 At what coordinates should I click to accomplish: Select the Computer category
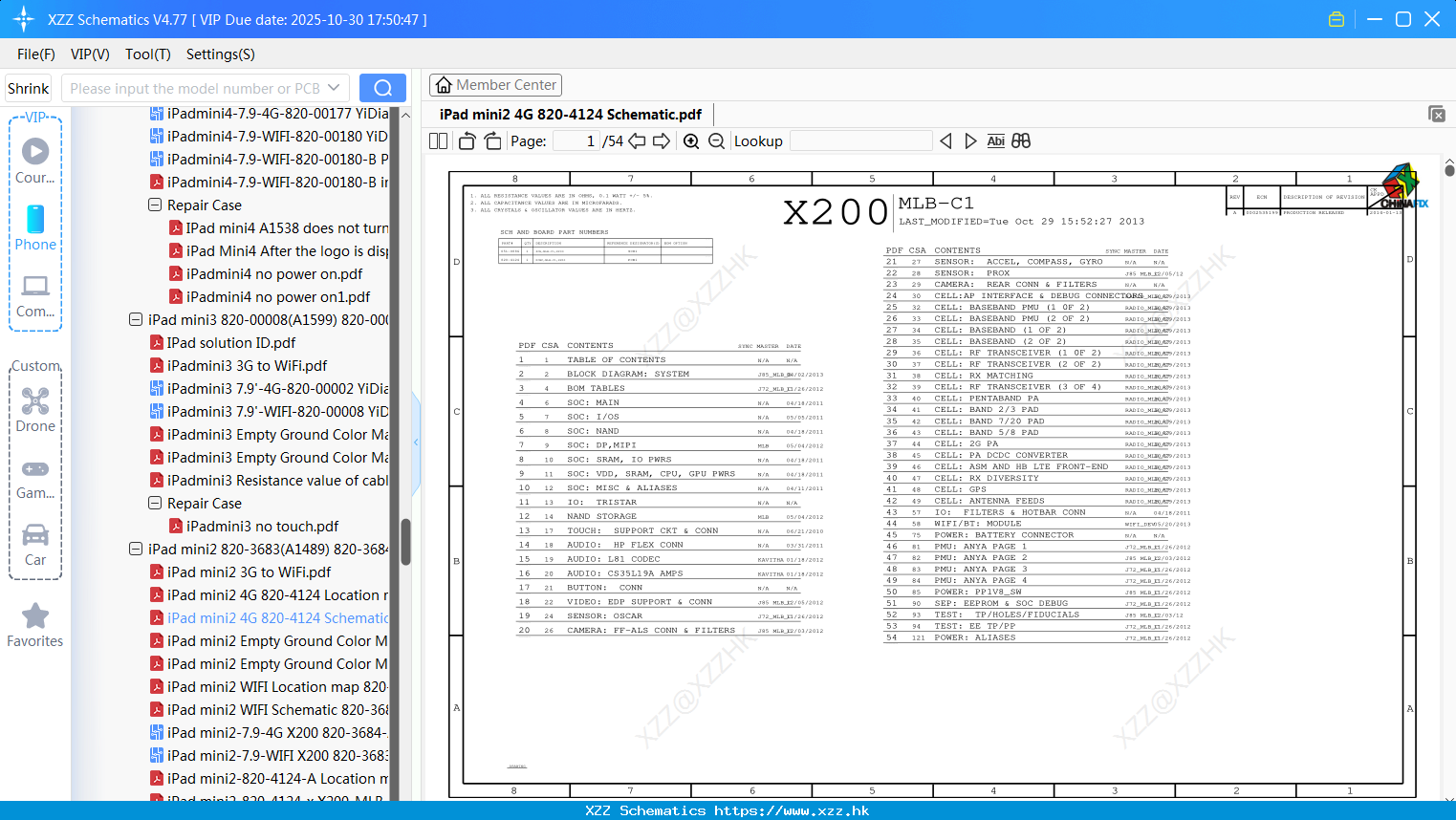pyautogui.click(x=35, y=295)
